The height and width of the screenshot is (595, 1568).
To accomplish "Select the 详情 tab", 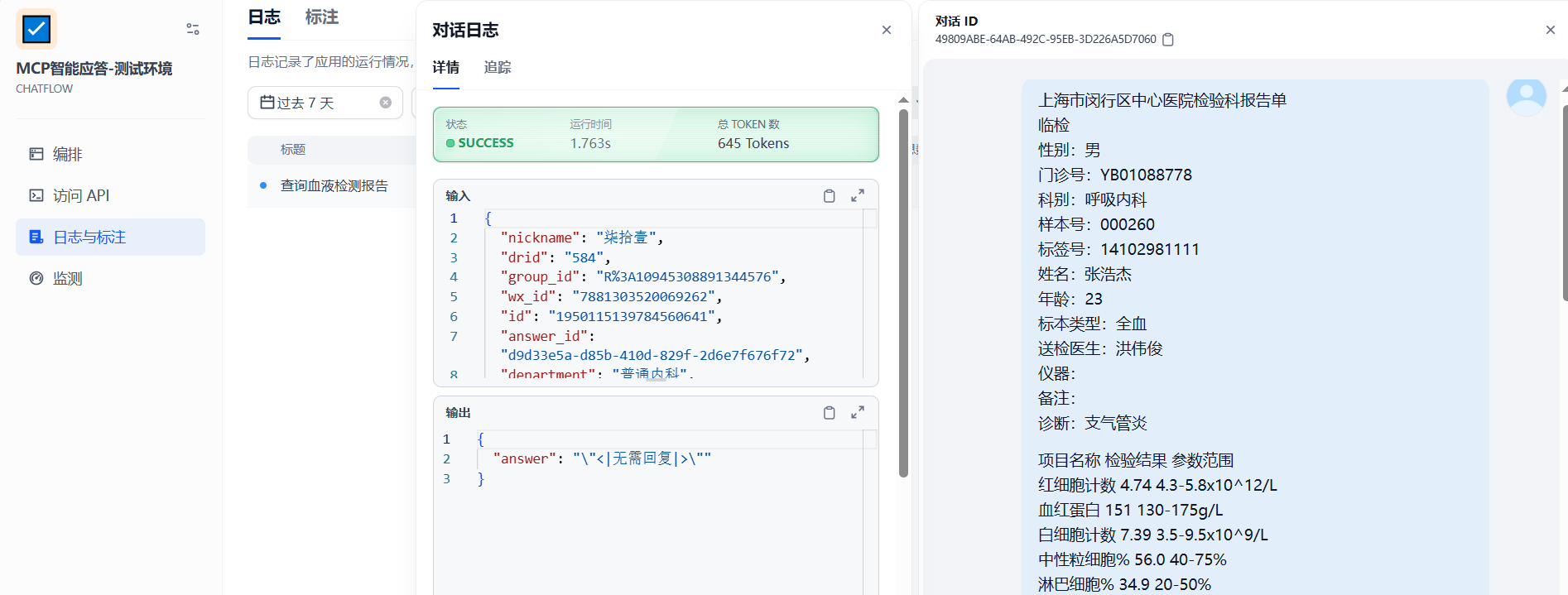I will click(445, 68).
